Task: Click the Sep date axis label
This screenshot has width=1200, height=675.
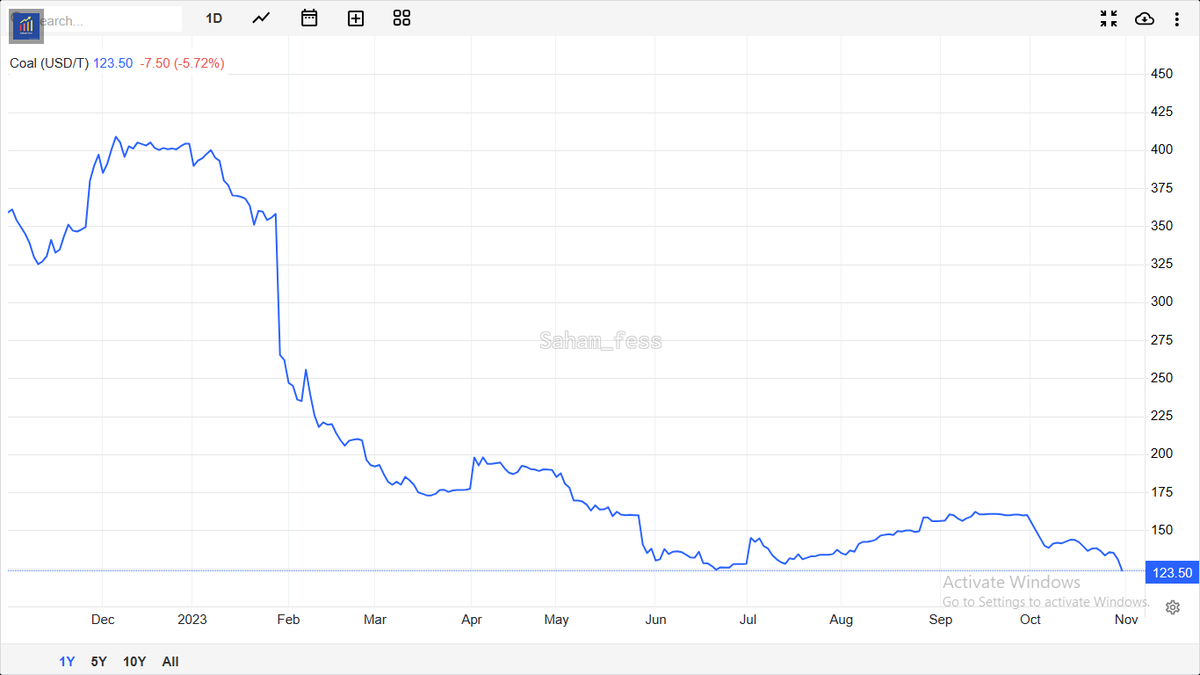Action: [941, 620]
